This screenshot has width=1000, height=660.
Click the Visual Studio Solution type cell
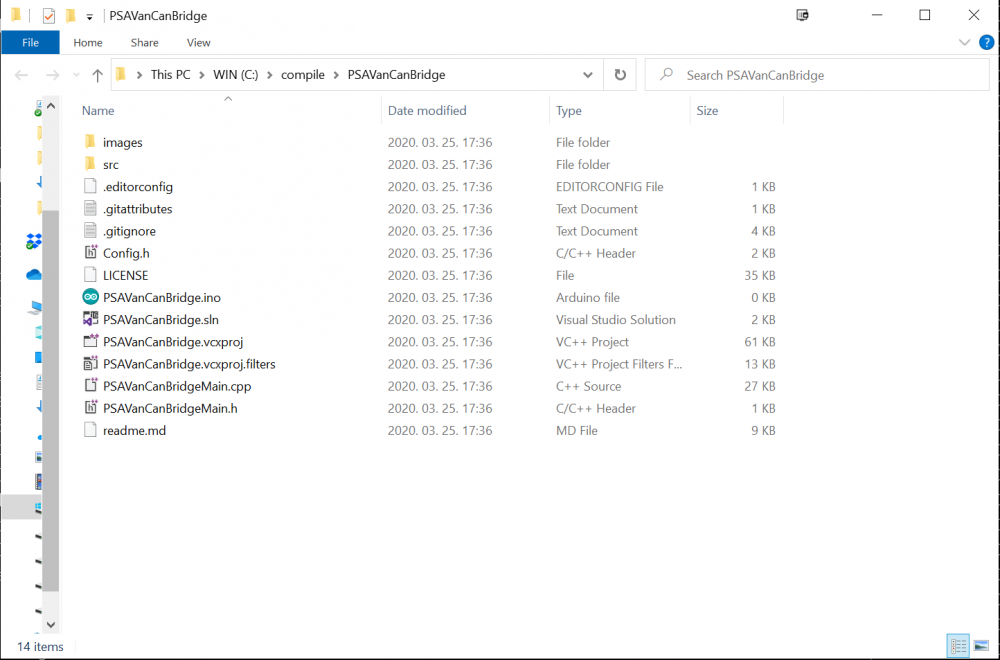click(615, 320)
